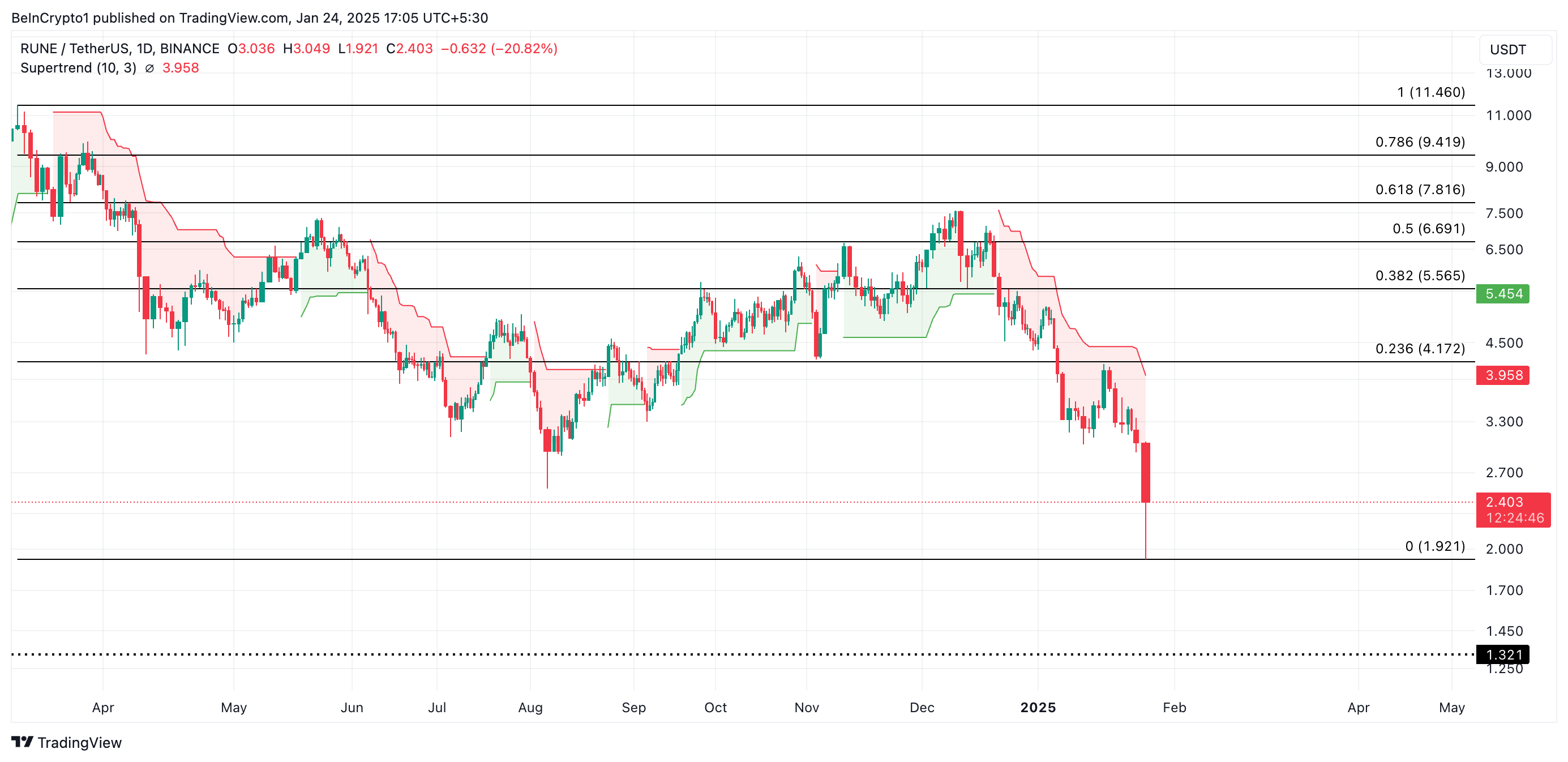Select the Aug label on time axis

[530, 707]
